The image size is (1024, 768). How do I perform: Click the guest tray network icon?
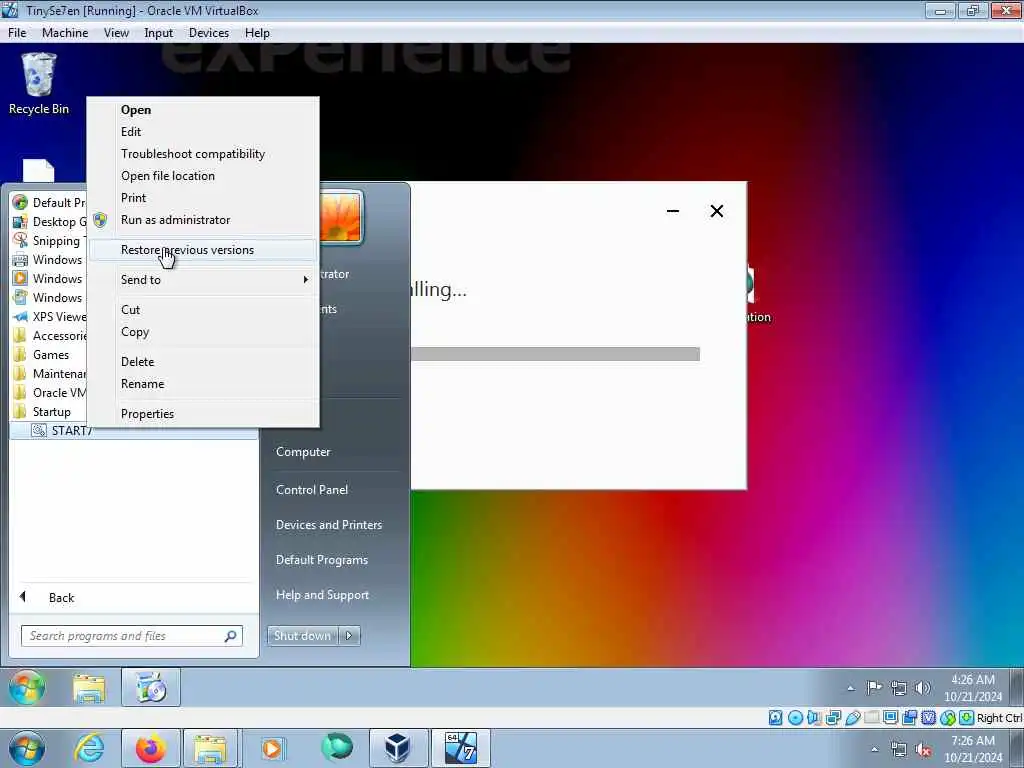click(899, 688)
